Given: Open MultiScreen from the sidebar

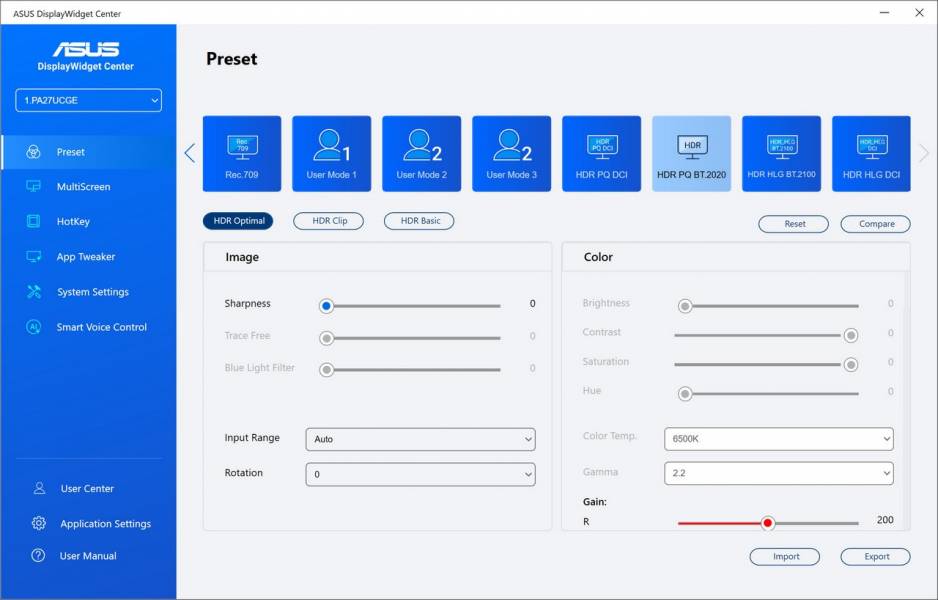Looking at the screenshot, I should [83, 187].
